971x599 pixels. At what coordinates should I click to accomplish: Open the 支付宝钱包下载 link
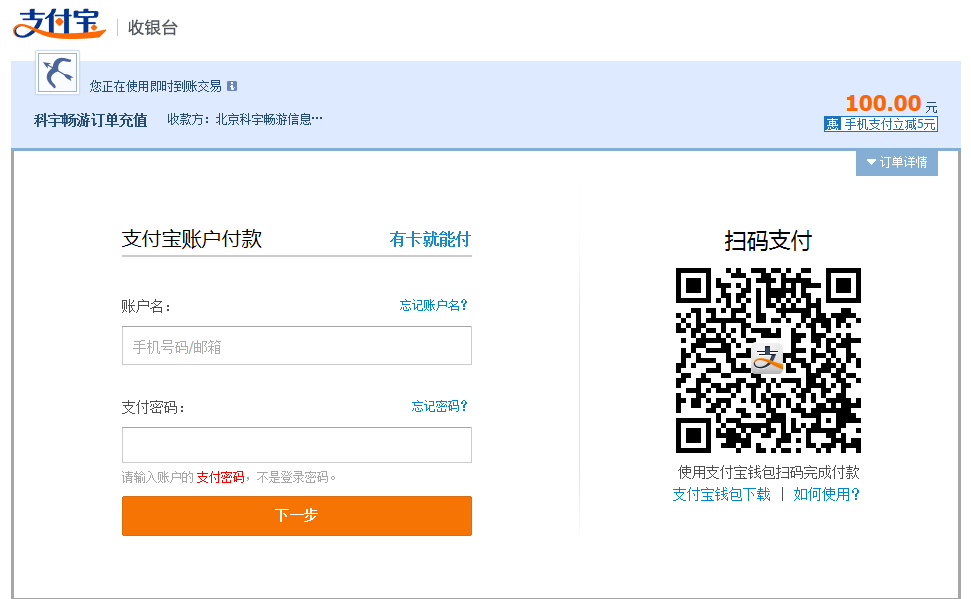721,494
